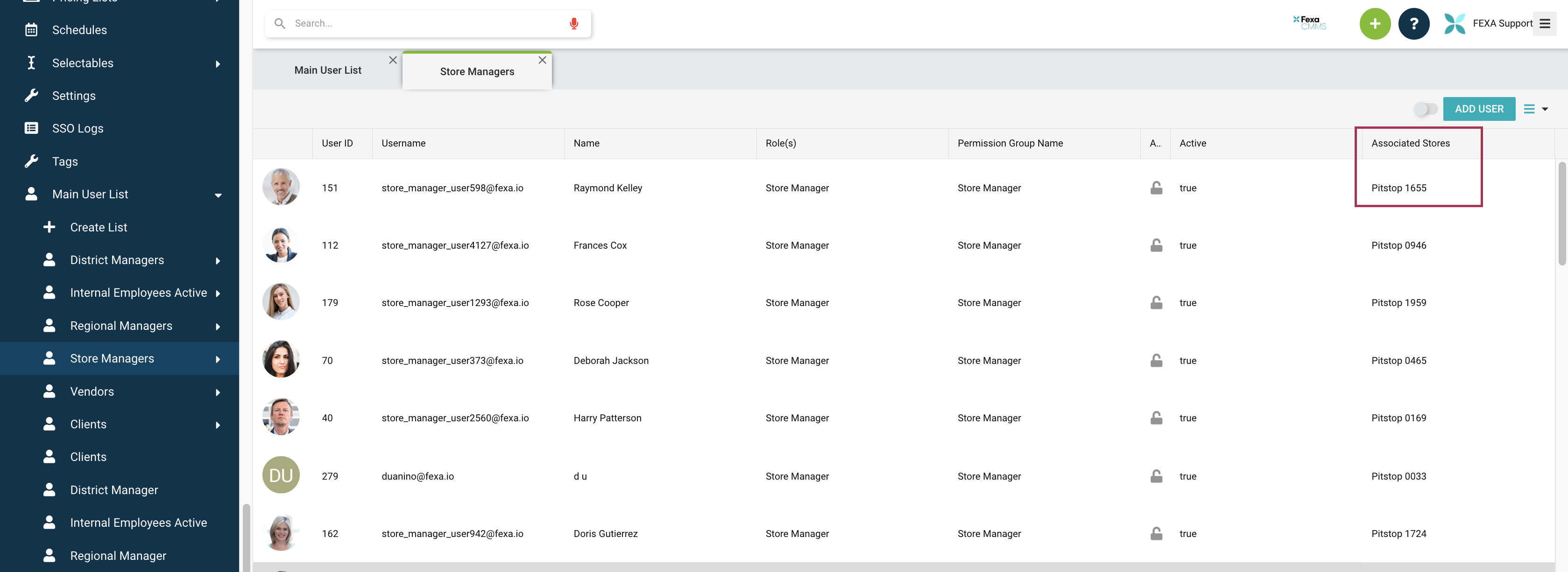Screen dimensions: 1568x572
Task: Click the green plus quick-add button
Action: coord(1375,24)
